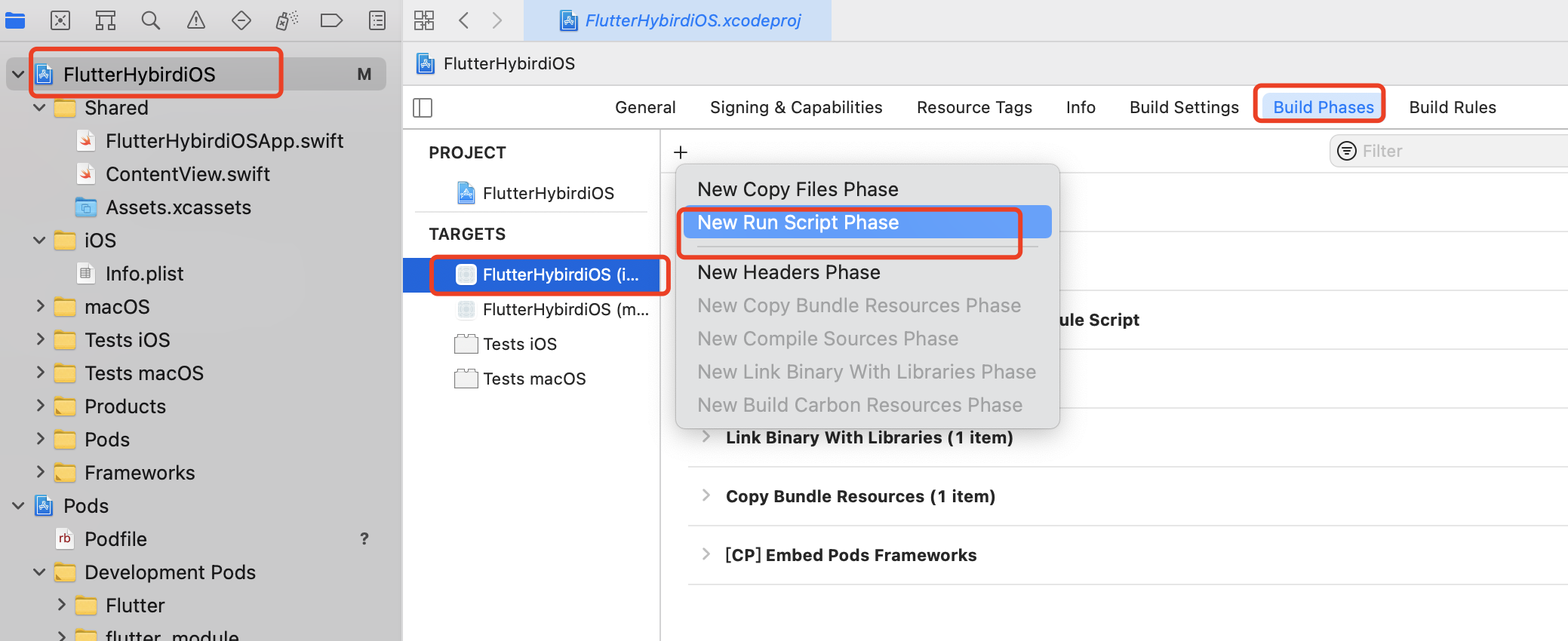Image resolution: width=1568 pixels, height=641 pixels.
Task: Expand the Products folder
Action: [40, 406]
